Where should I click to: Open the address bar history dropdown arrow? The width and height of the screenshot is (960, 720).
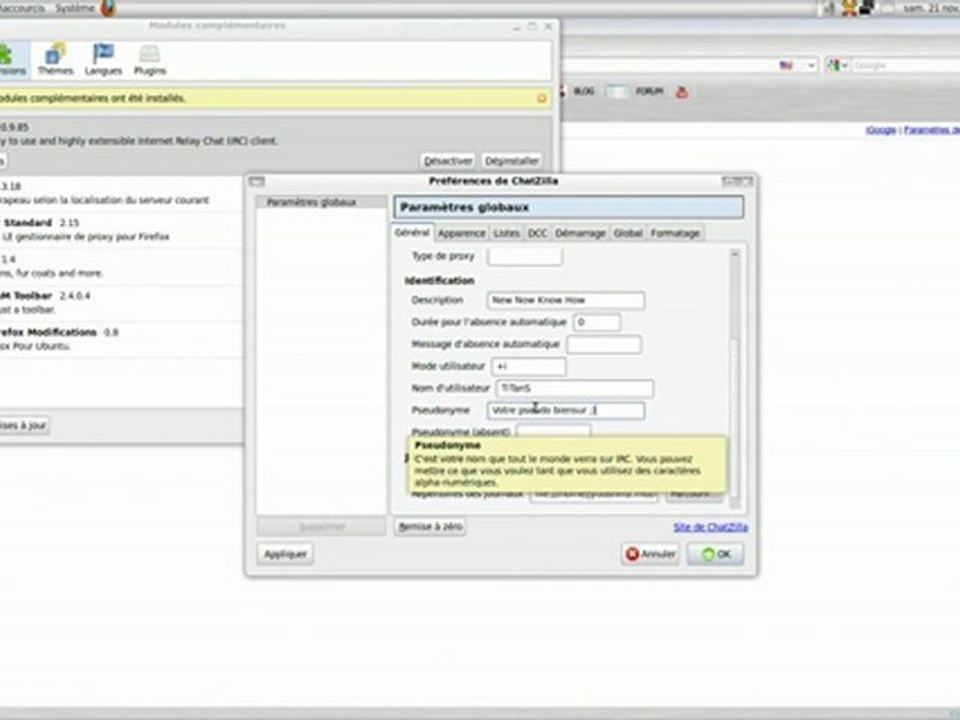[x=811, y=65]
